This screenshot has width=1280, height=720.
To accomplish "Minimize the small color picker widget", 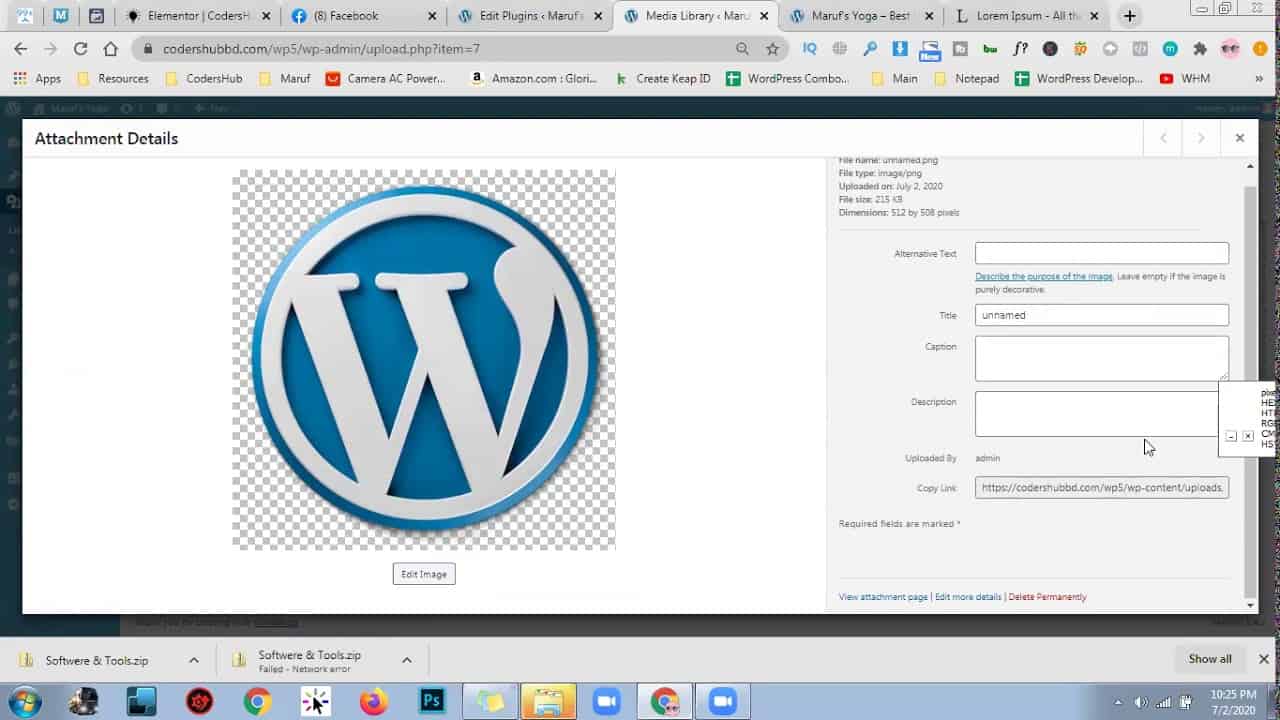I will [1231, 436].
